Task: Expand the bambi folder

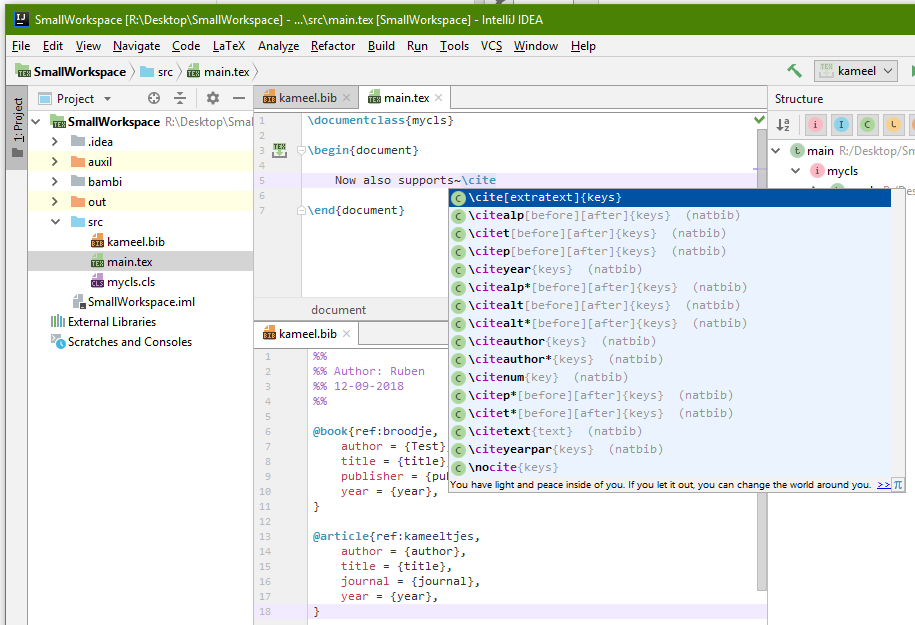Action: [x=55, y=181]
